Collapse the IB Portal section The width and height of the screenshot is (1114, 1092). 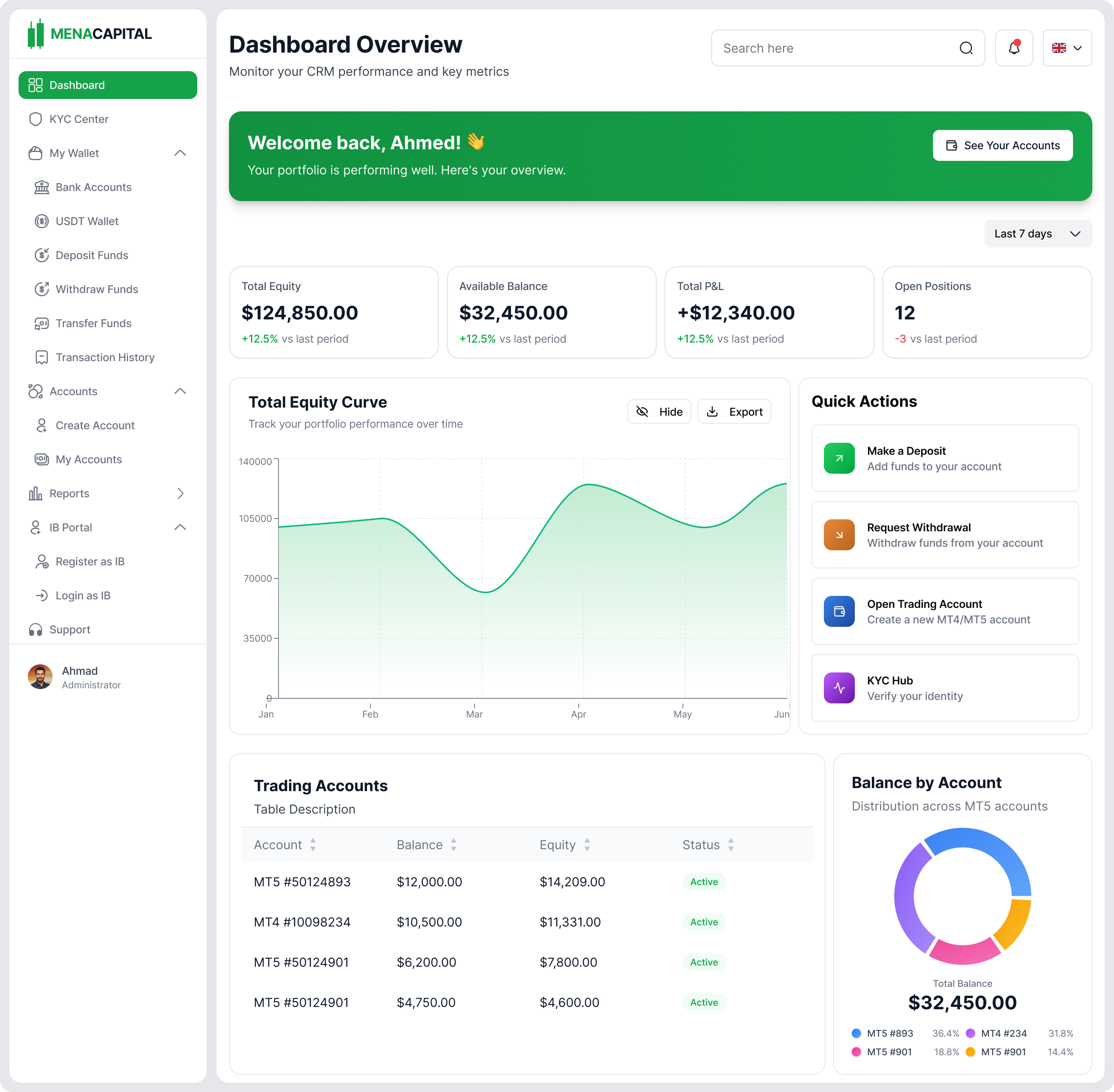(180, 527)
